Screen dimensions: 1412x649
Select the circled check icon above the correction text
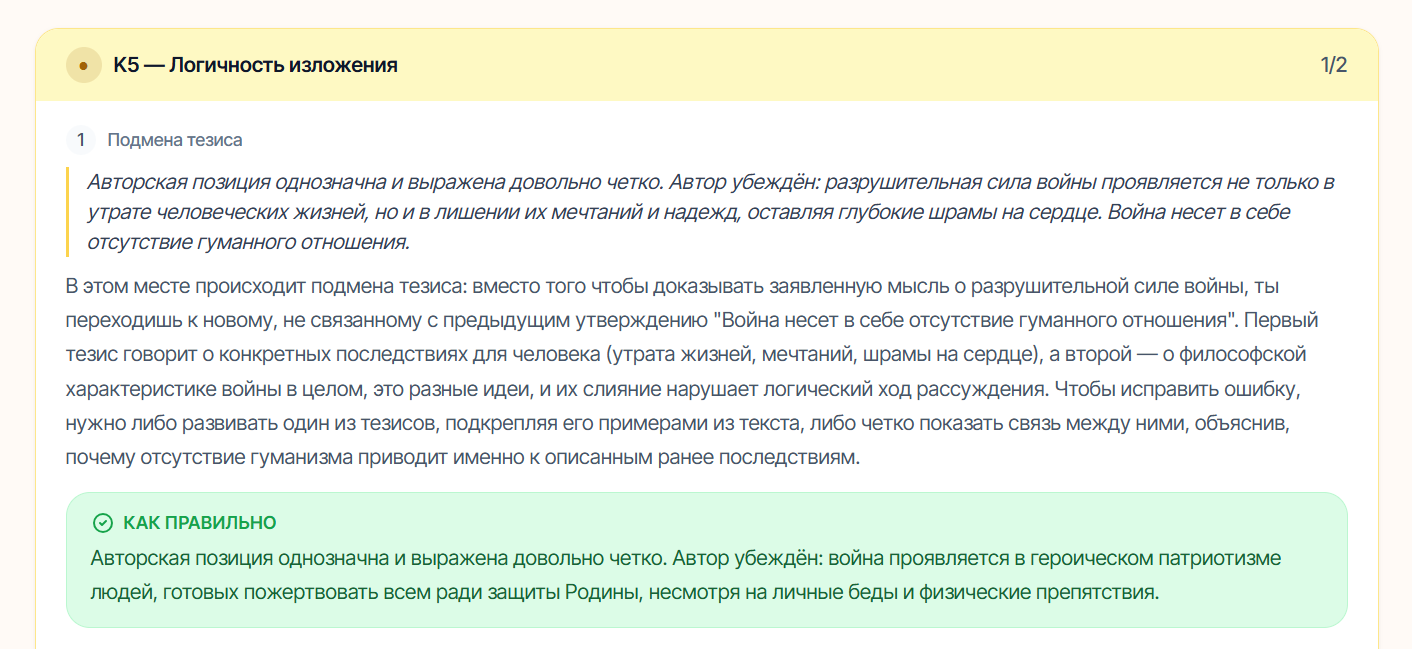pos(101,522)
